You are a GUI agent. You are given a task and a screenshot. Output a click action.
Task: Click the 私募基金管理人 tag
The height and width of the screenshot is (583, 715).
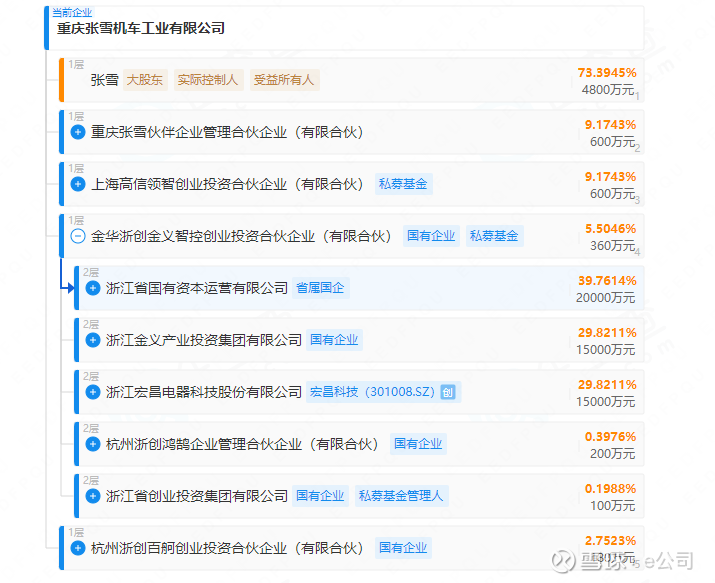(401, 496)
